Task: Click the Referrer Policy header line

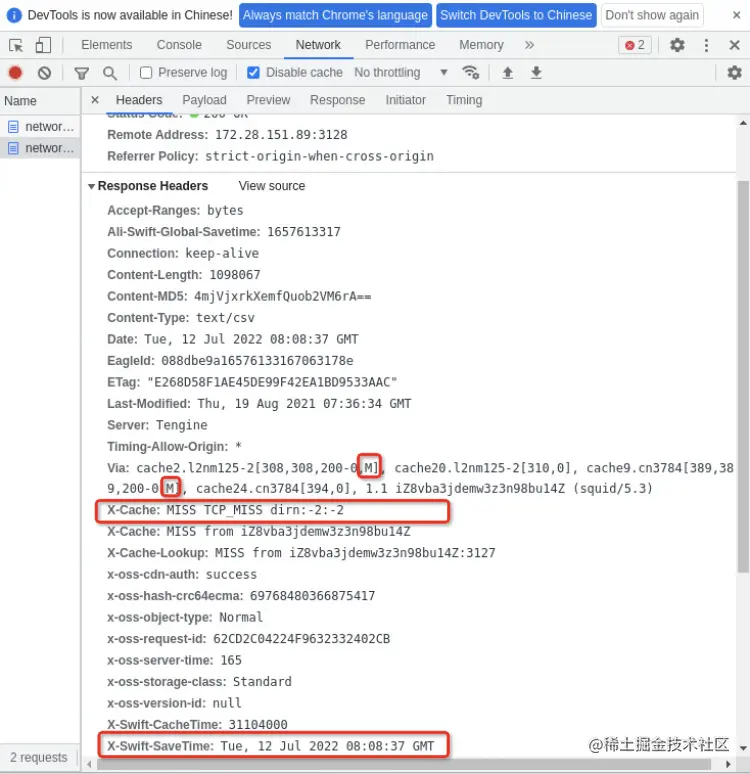Action: coord(270,156)
